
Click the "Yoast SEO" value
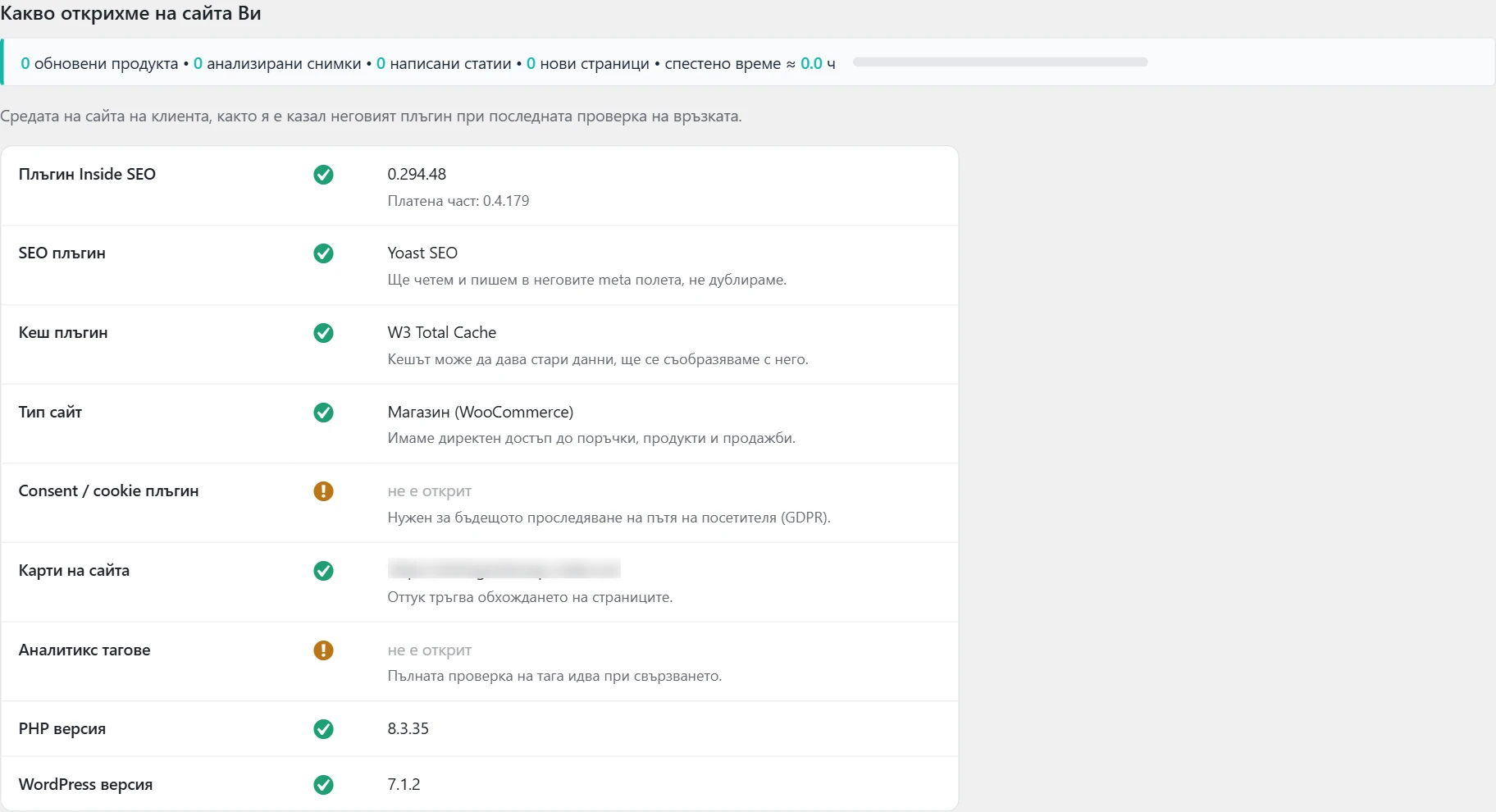[422, 253]
